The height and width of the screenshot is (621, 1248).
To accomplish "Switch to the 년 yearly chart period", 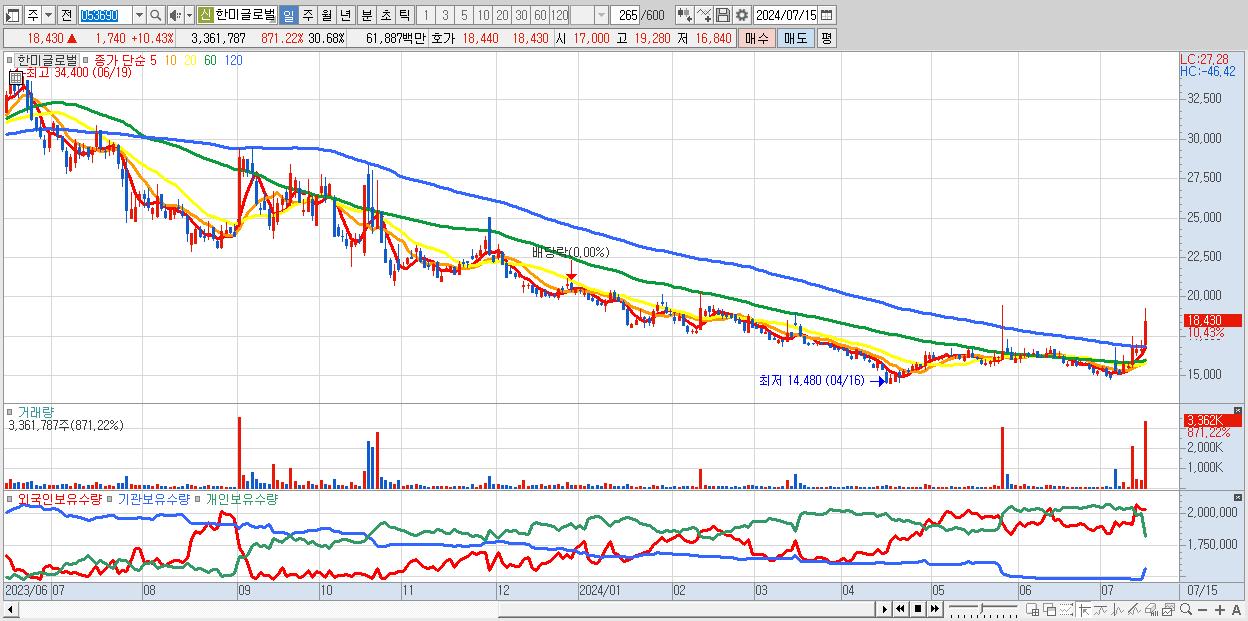I will tap(345, 15).
